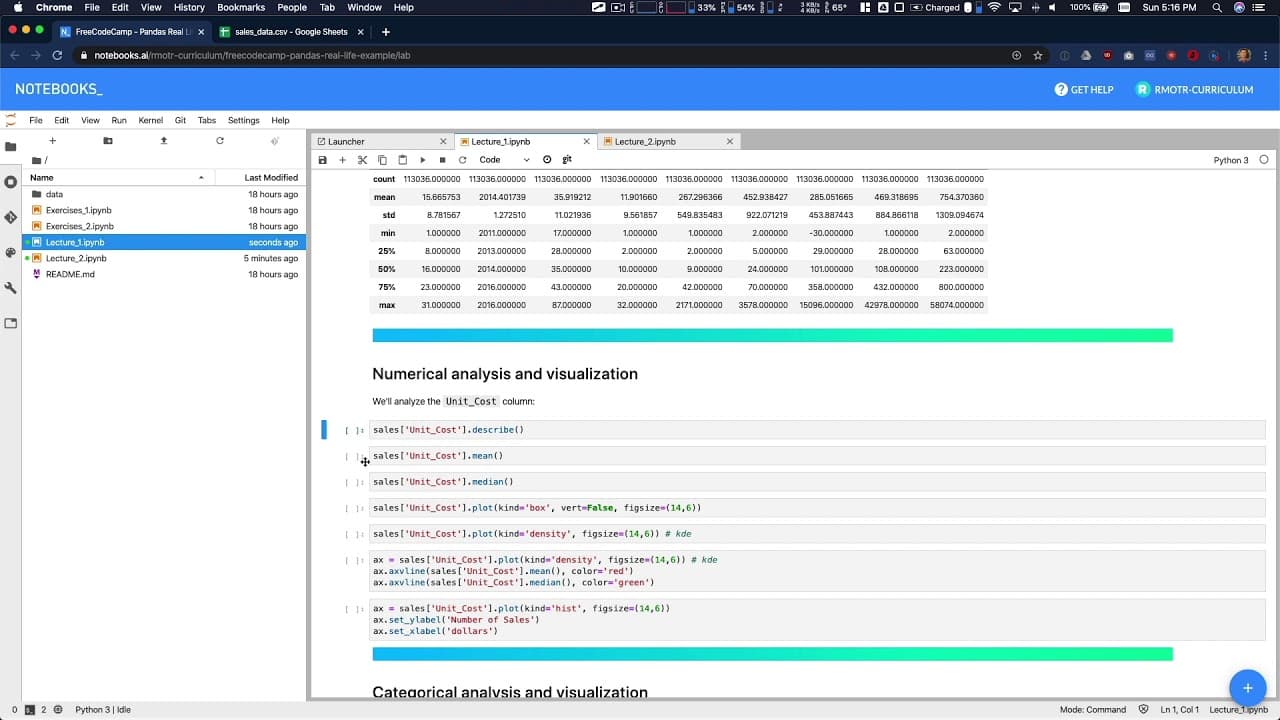Sort files by the Last Modified column

click(x=271, y=177)
